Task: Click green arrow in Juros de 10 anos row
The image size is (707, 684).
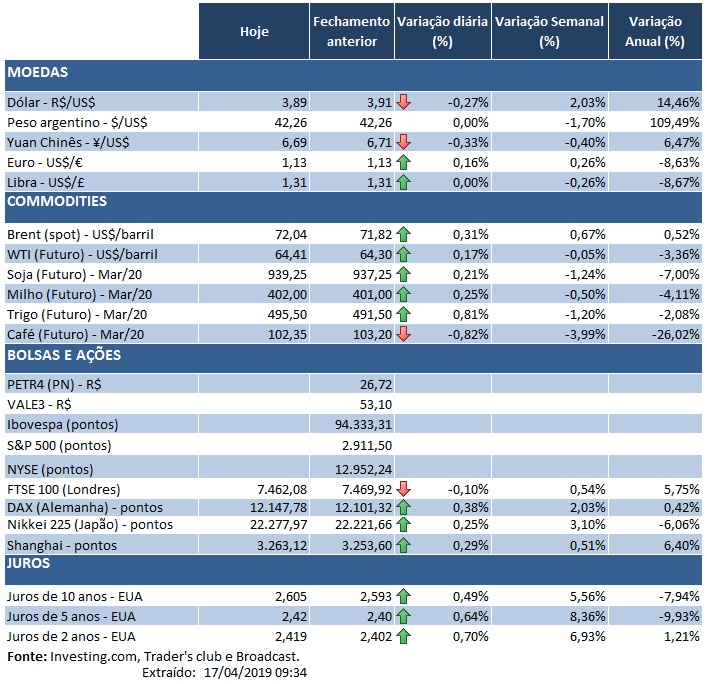Action: [x=403, y=596]
